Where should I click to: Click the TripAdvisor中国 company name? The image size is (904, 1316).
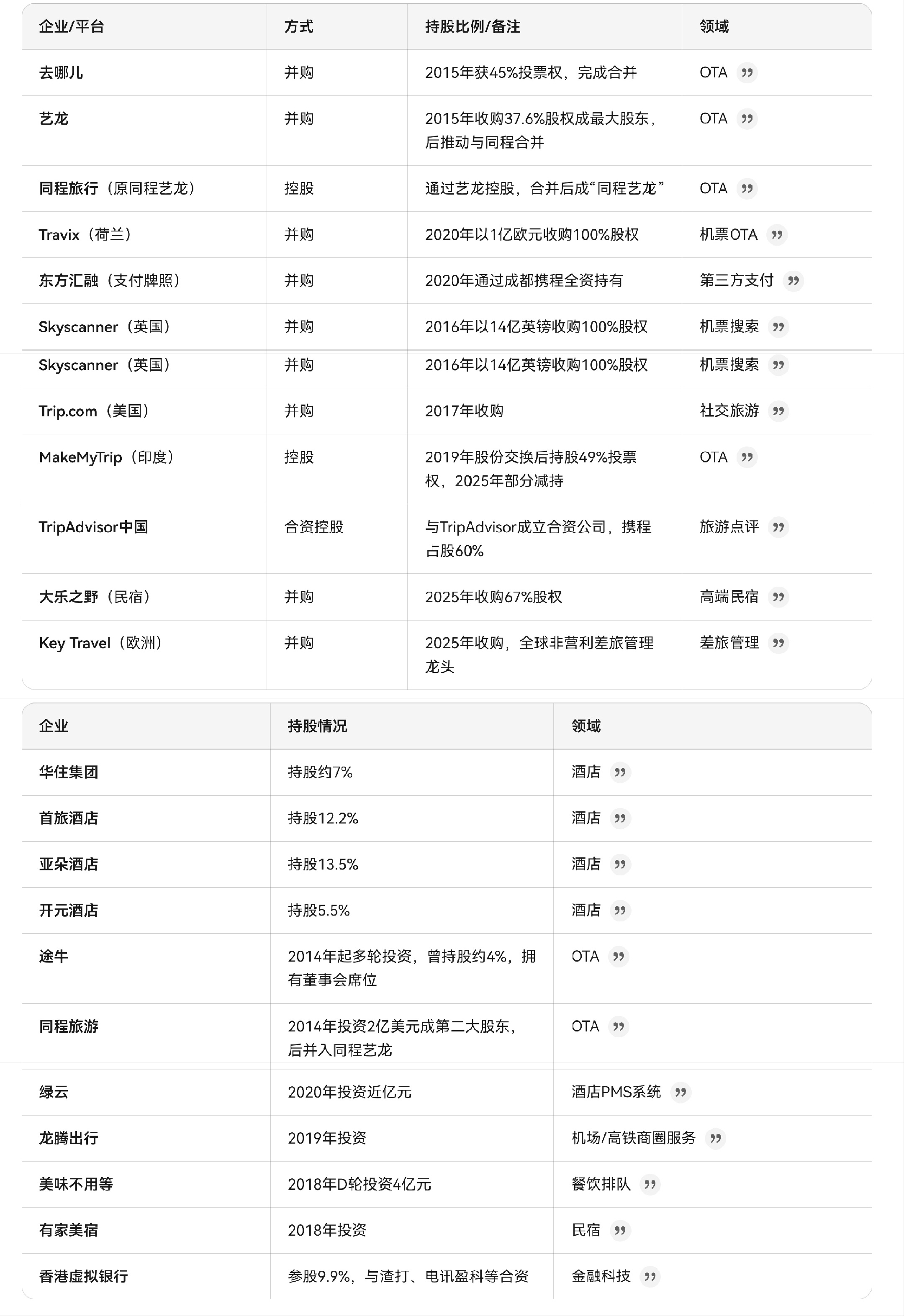click(x=93, y=527)
